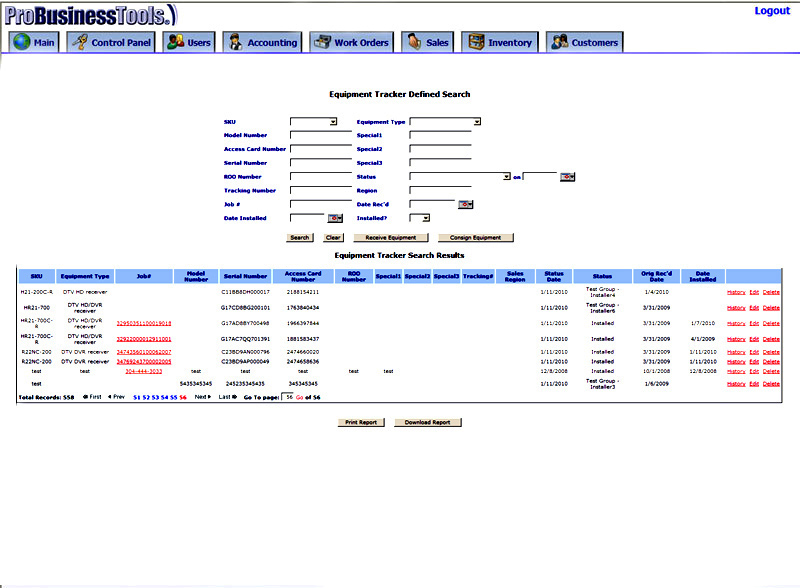Viewport: 800px width, 588px height.
Task: Go to results page 55
Action: tap(173, 397)
